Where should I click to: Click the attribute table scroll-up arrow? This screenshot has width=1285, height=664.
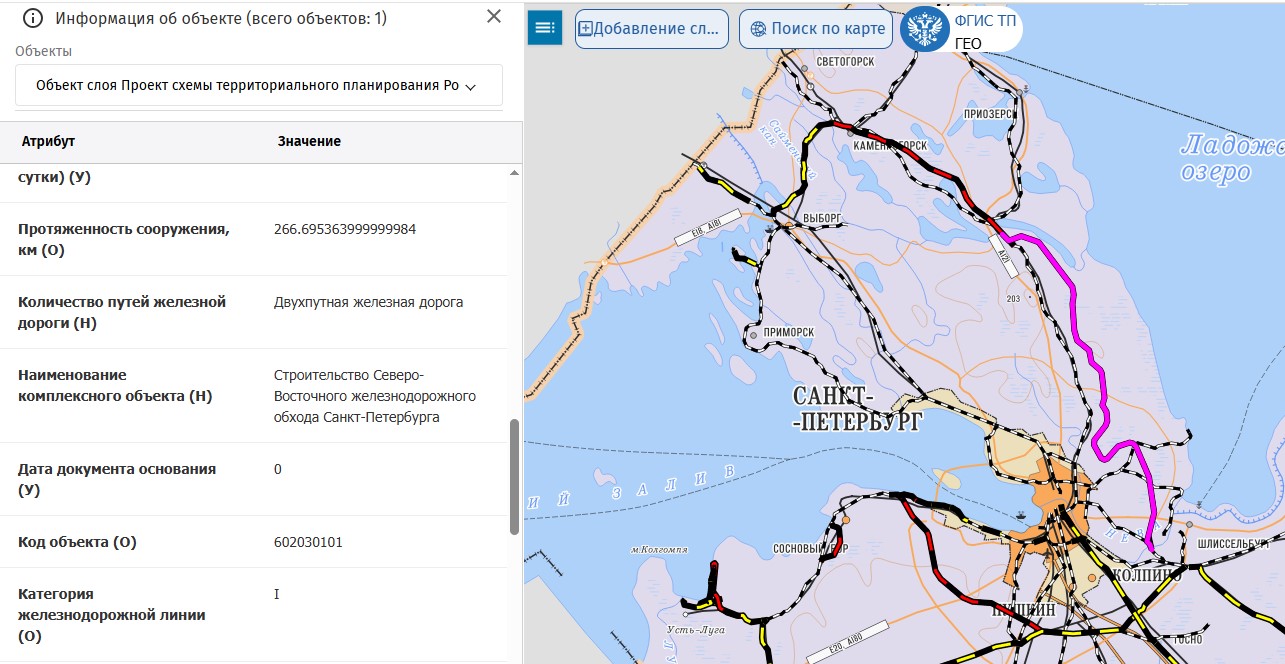tap(515, 174)
